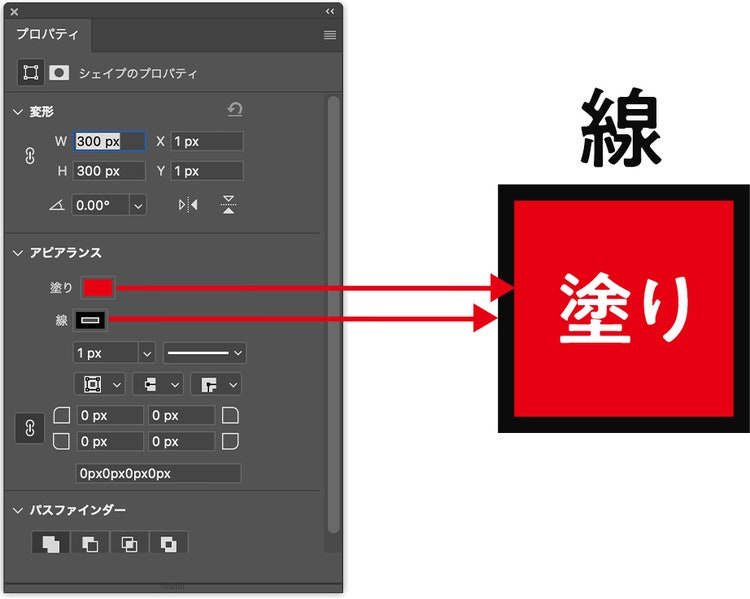This screenshot has width=750, height=599.
Task: Reset the transform with the undo arrow icon
Action: click(235, 110)
